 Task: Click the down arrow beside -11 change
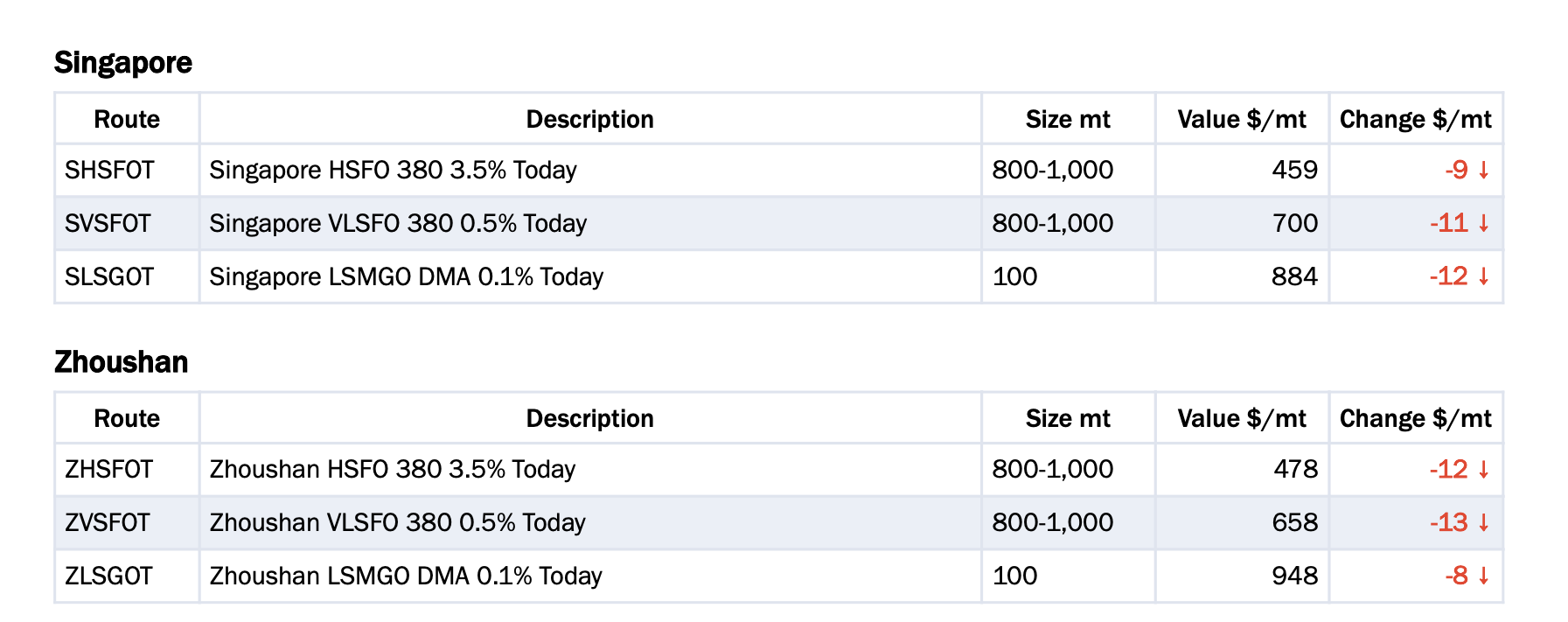(1483, 224)
